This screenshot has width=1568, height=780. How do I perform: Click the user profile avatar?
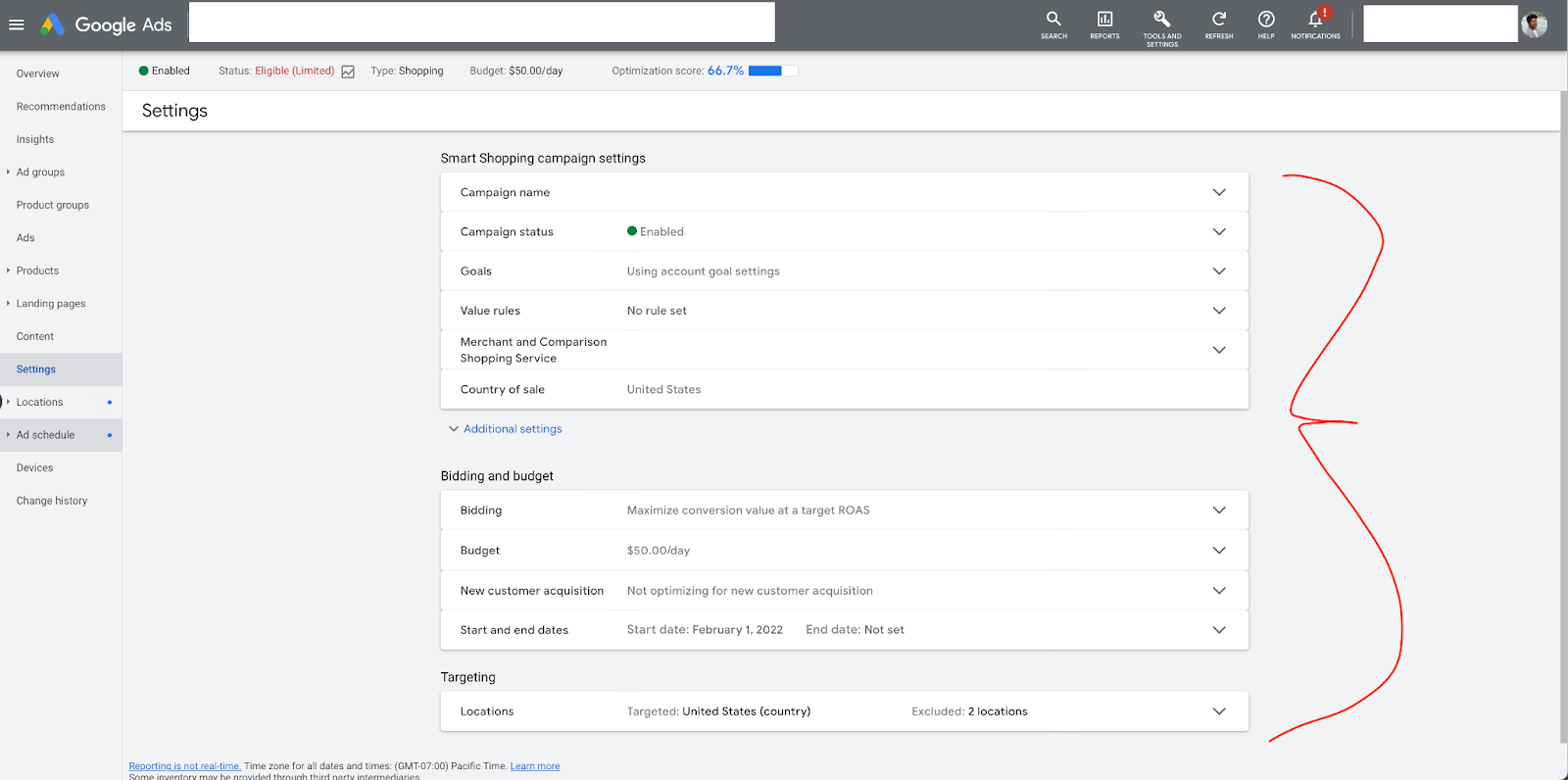pos(1534,24)
